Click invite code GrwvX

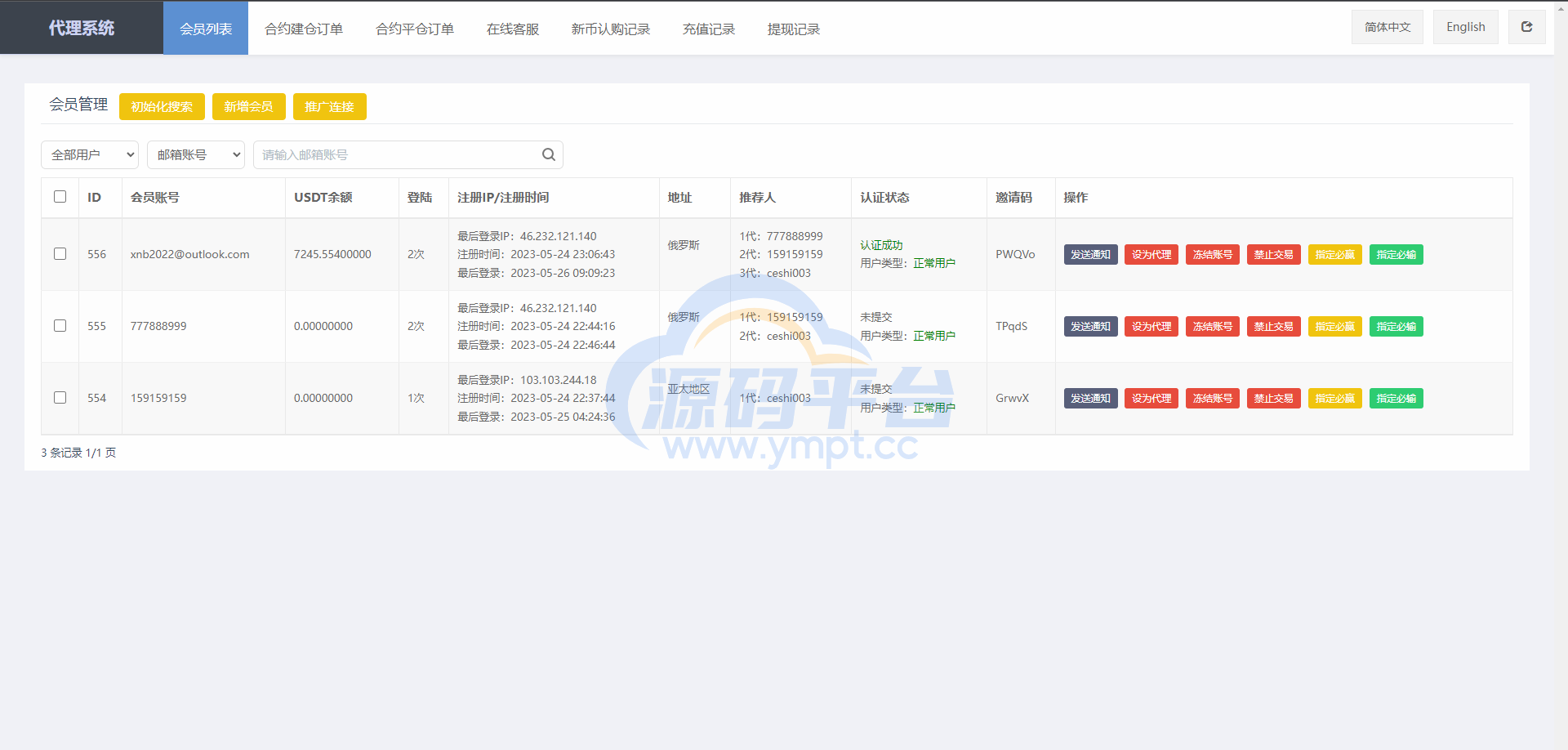tap(1012, 398)
